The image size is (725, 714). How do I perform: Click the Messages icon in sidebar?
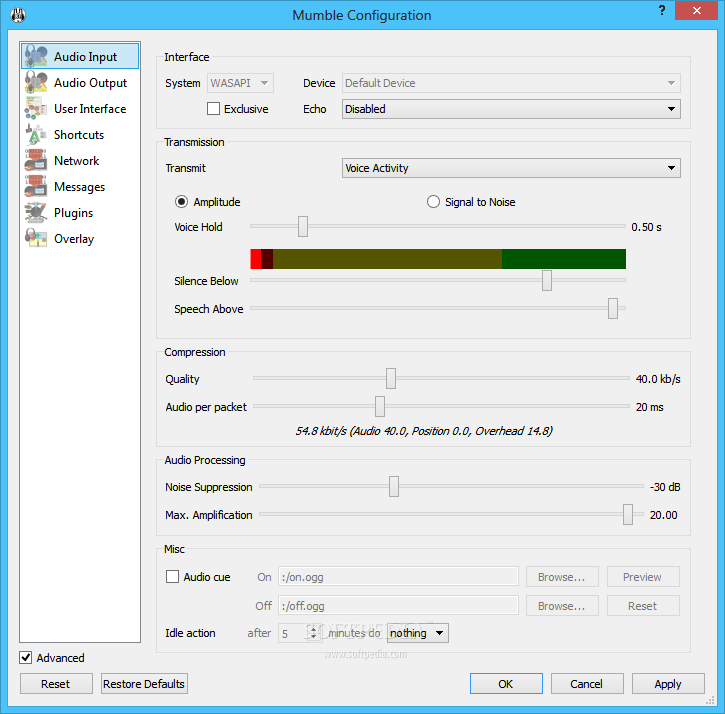(36, 186)
